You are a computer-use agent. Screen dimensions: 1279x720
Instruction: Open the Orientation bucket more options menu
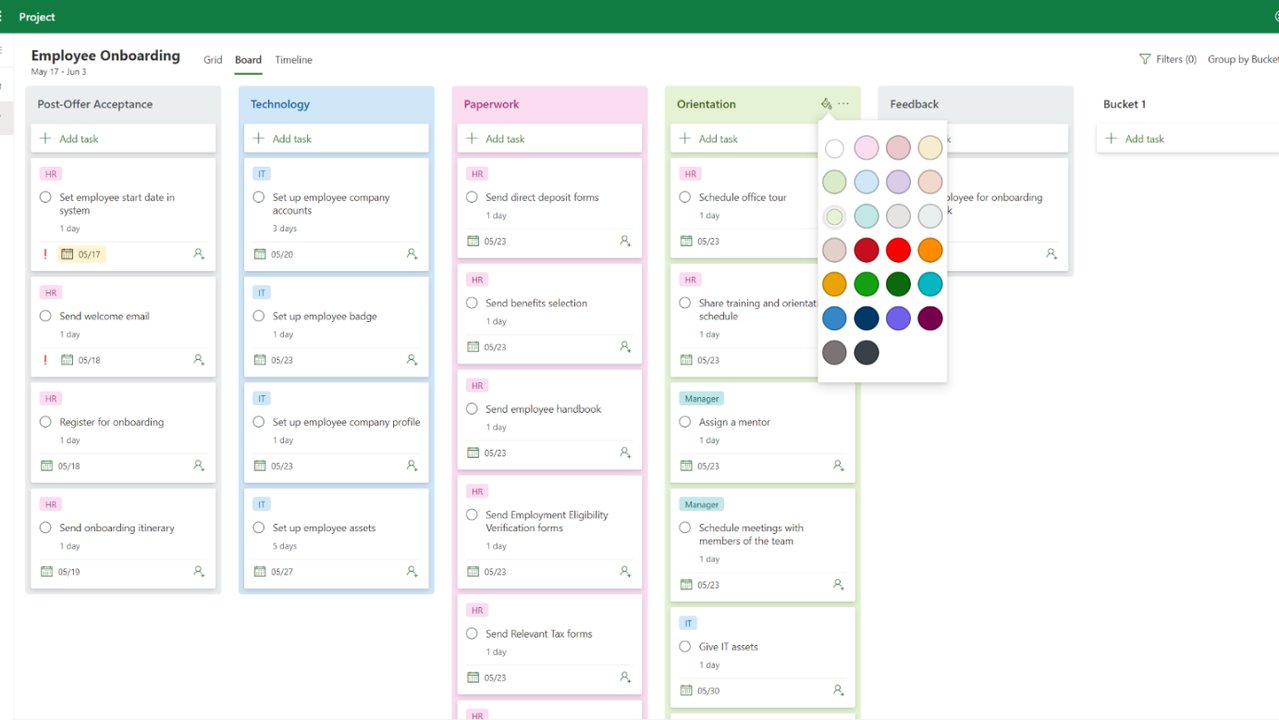844,104
